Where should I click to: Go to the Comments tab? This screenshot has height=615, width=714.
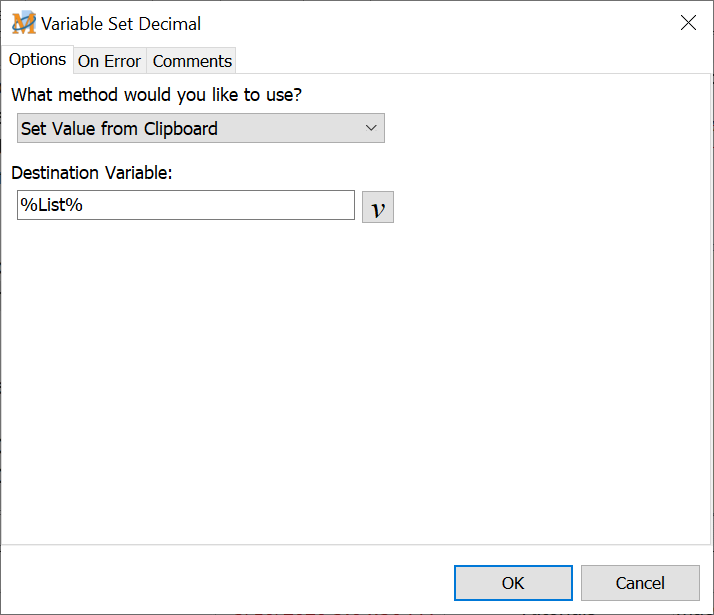pyautogui.click(x=192, y=61)
